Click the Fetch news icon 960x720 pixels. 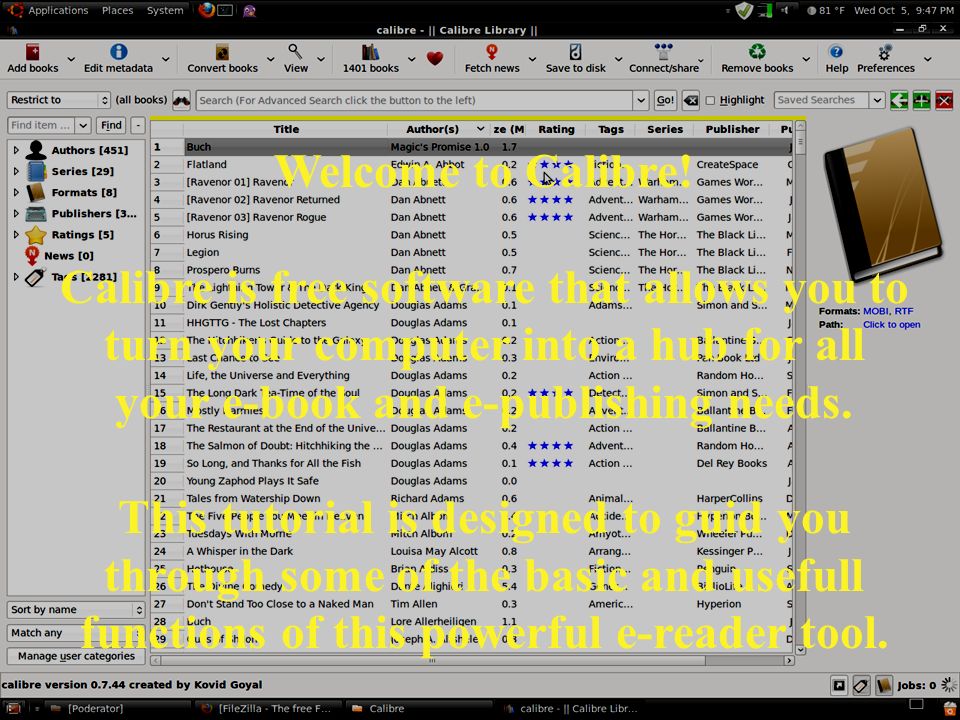492,51
